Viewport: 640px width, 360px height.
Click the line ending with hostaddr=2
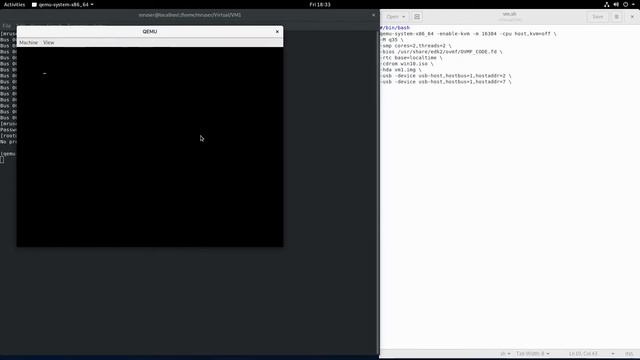(x=446, y=76)
